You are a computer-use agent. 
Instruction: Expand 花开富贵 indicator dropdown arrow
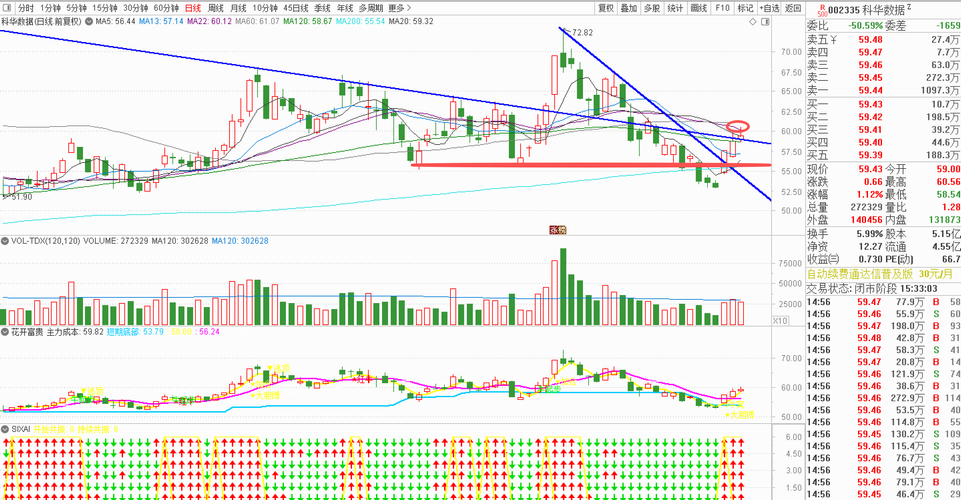click(x=5, y=331)
